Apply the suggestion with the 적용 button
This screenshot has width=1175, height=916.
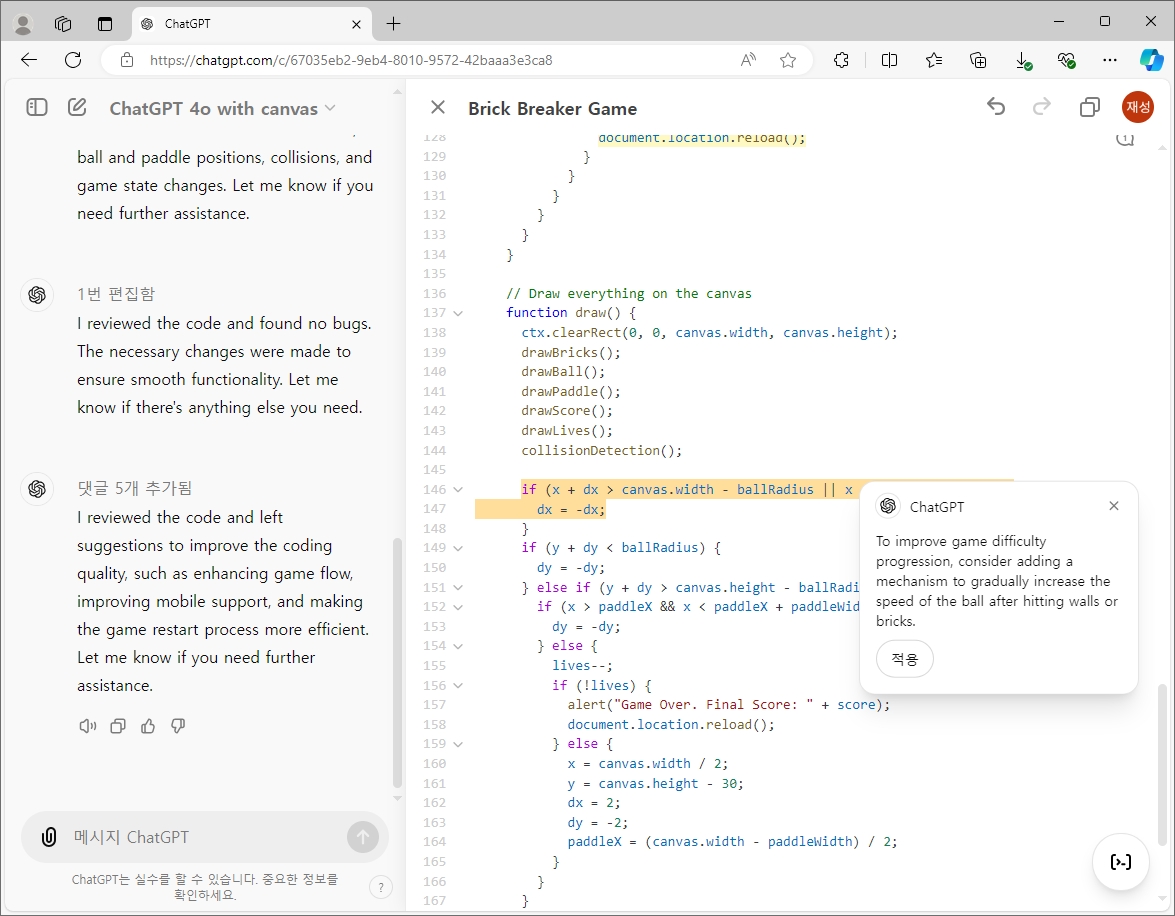click(x=904, y=659)
